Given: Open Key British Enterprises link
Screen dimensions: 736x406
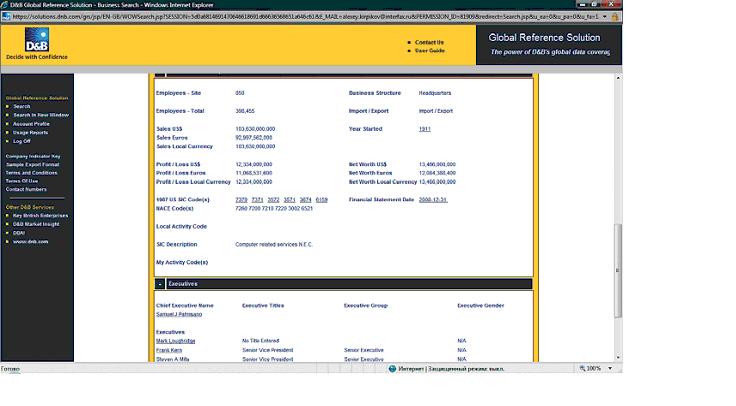Looking at the screenshot, I should pyautogui.click(x=40, y=216).
